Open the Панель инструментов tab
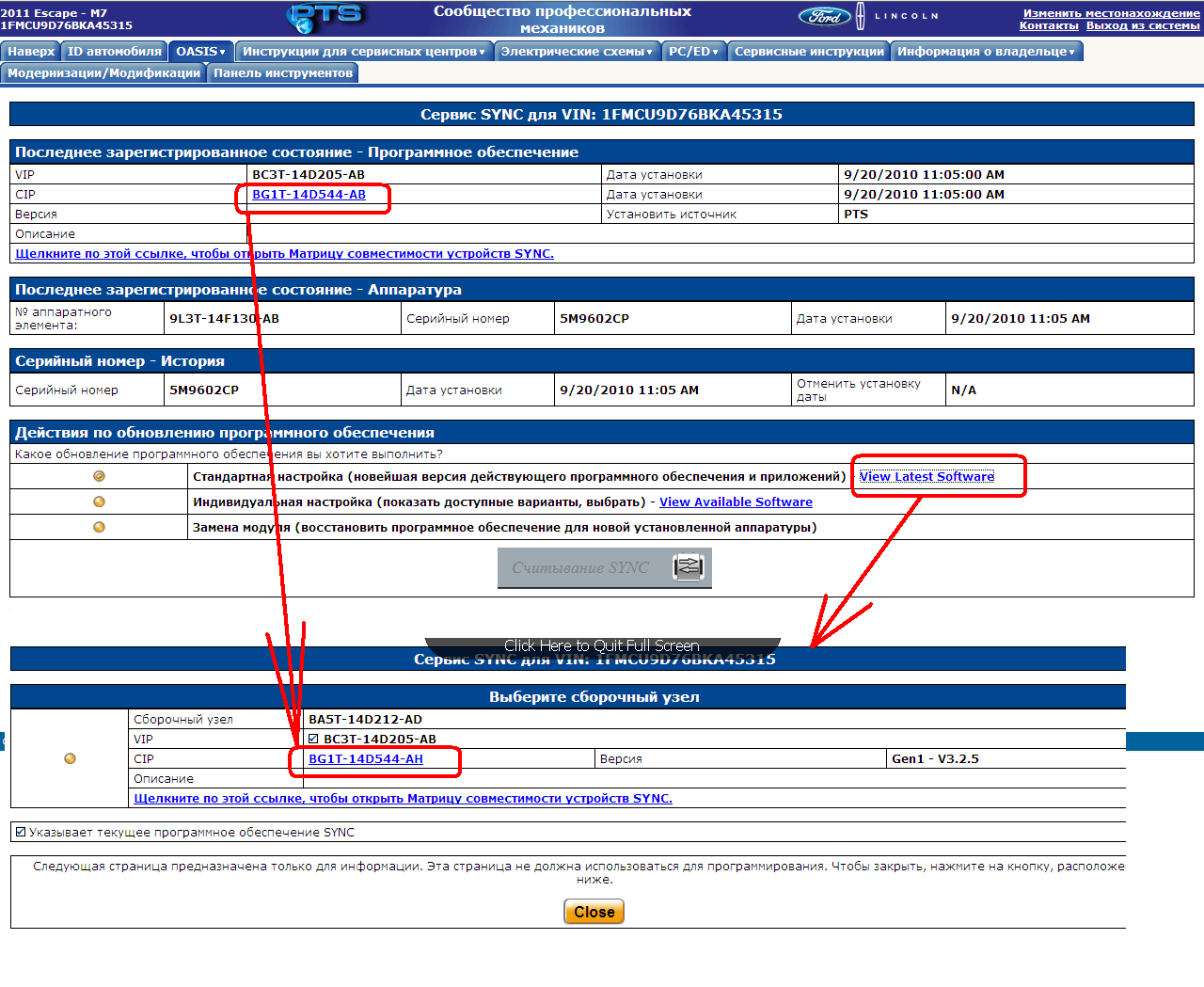 click(x=283, y=73)
